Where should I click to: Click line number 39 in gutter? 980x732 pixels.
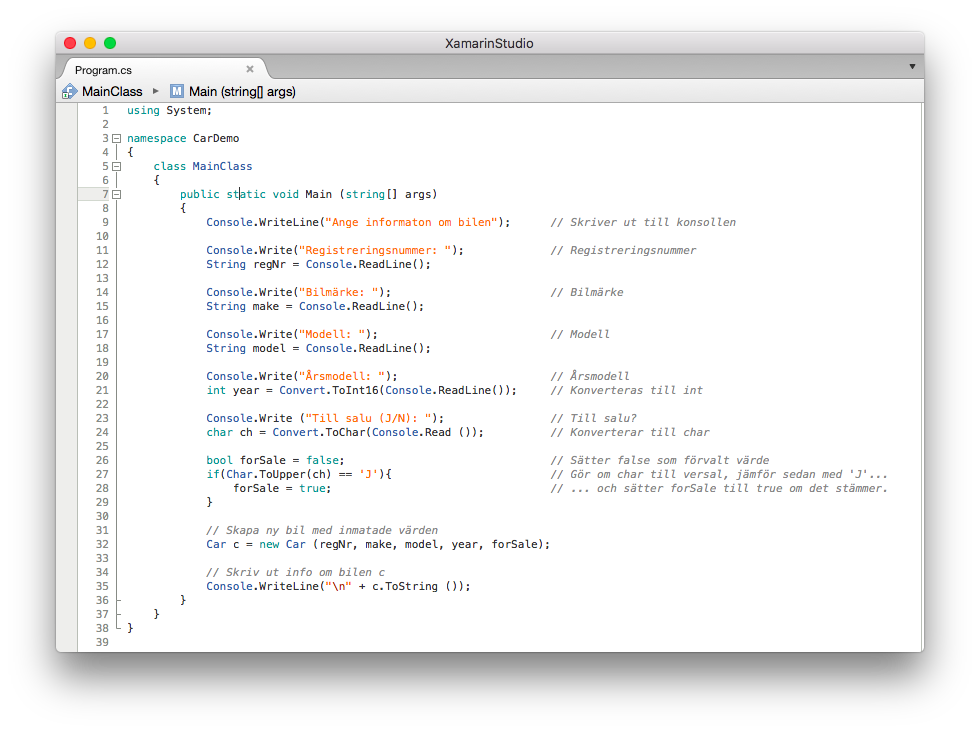tap(102, 642)
